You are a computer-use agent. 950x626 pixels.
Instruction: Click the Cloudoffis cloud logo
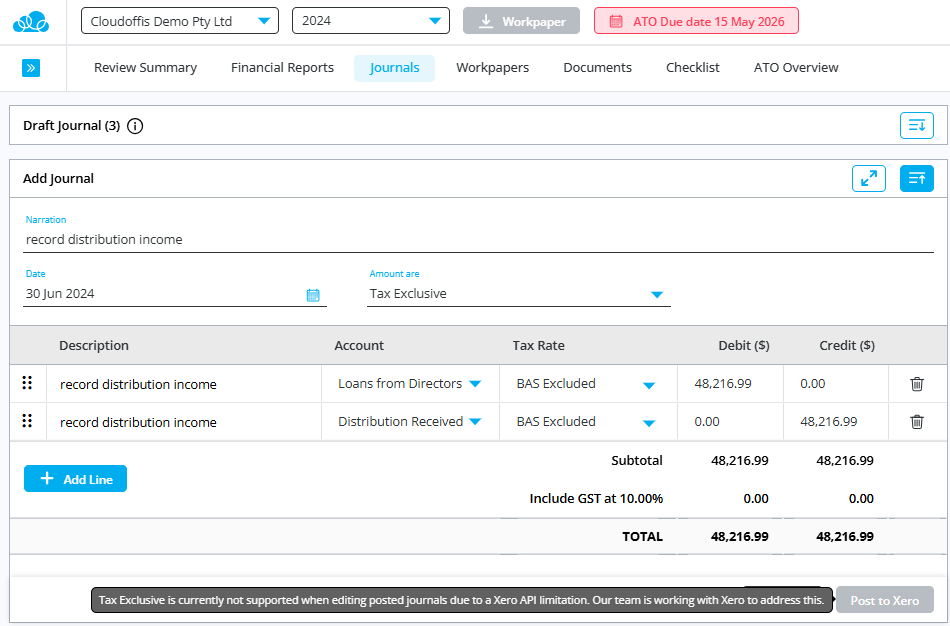pyautogui.click(x=31, y=22)
